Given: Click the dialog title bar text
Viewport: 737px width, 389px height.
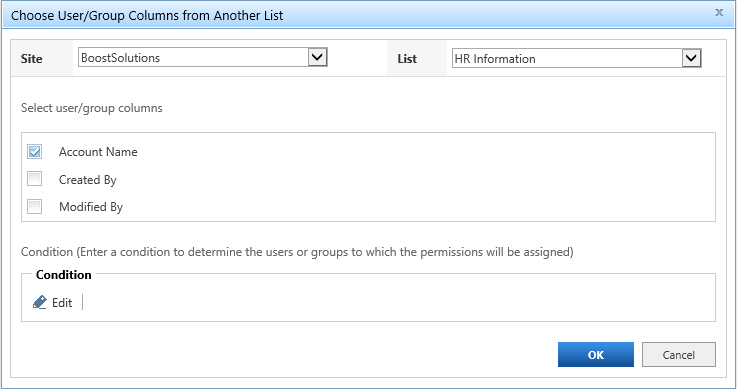Looking at the screenshot, I should 147,16.
